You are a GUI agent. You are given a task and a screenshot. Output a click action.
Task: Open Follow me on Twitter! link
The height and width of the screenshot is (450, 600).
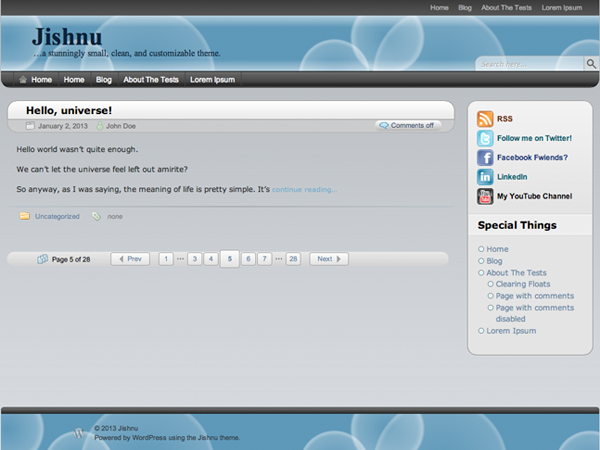coord(534,138)
